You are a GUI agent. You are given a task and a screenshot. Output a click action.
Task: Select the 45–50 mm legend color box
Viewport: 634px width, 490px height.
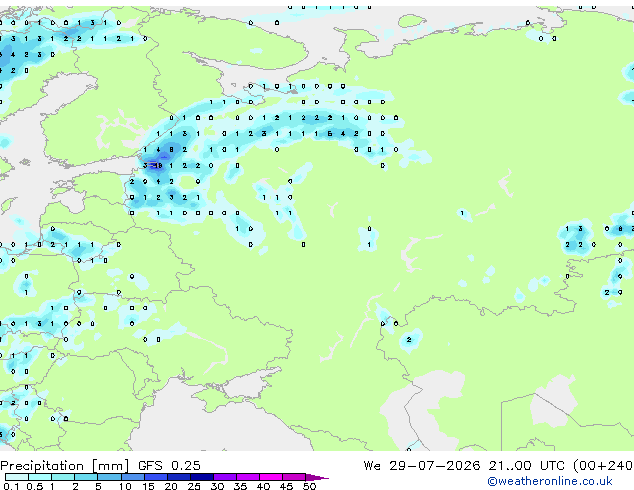tap(294, 477)
